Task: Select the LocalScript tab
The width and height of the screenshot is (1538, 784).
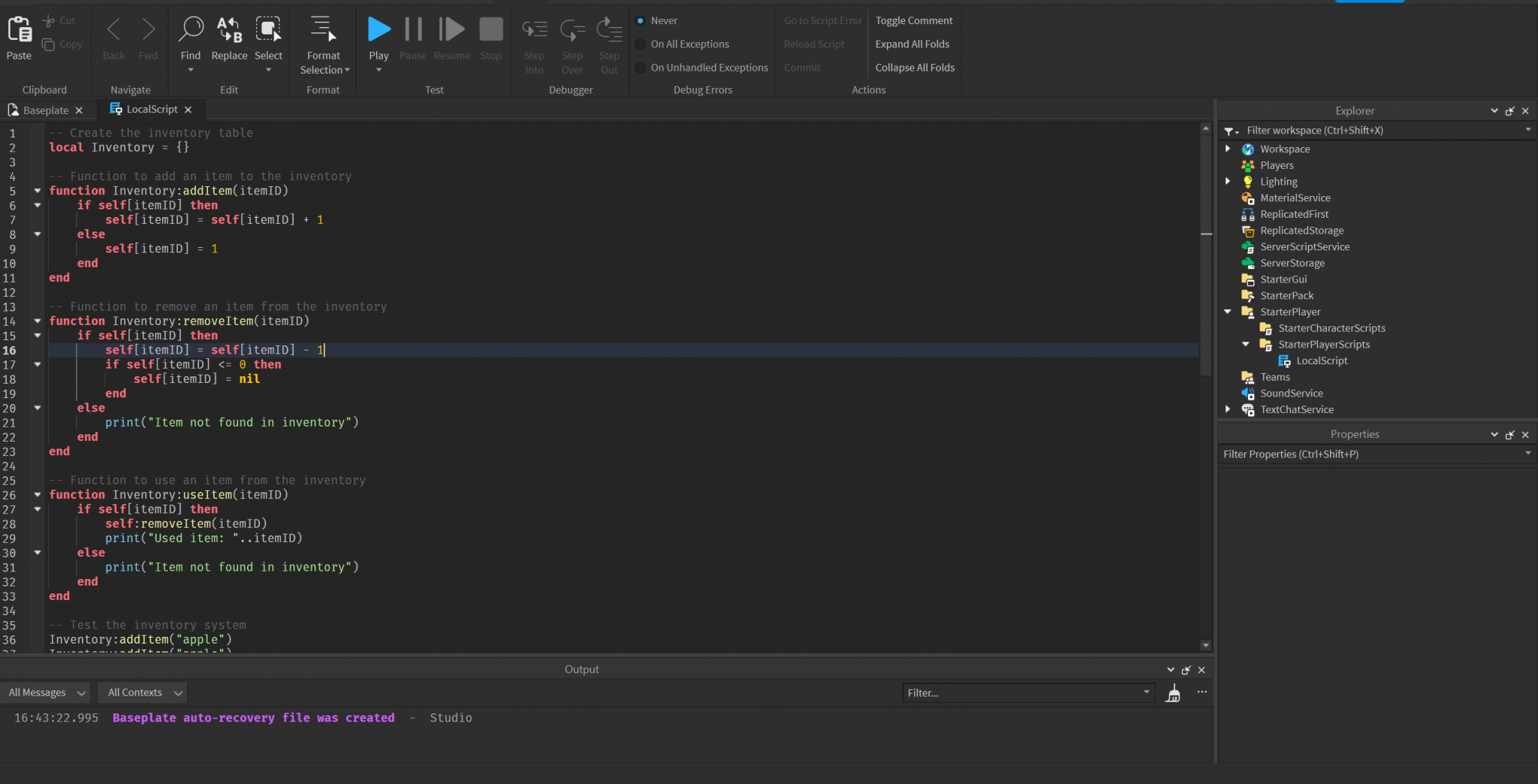Action: tap(148, 109)
